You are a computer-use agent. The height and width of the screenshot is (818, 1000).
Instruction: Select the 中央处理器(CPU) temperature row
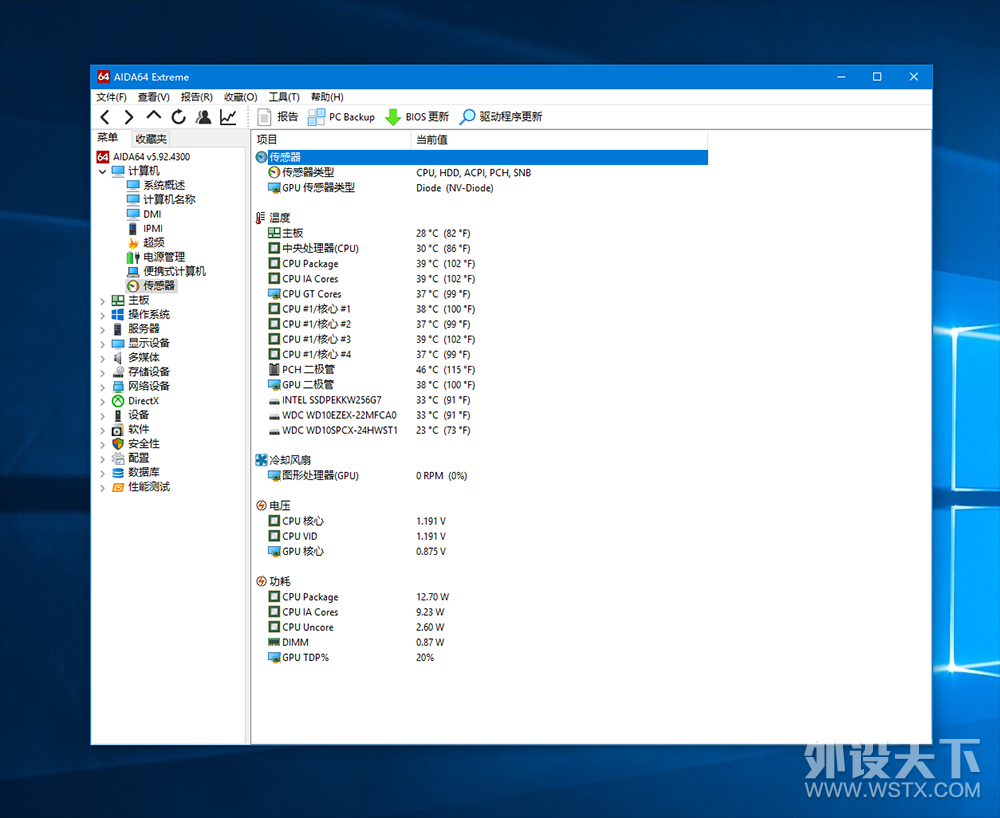click(481, 249)
